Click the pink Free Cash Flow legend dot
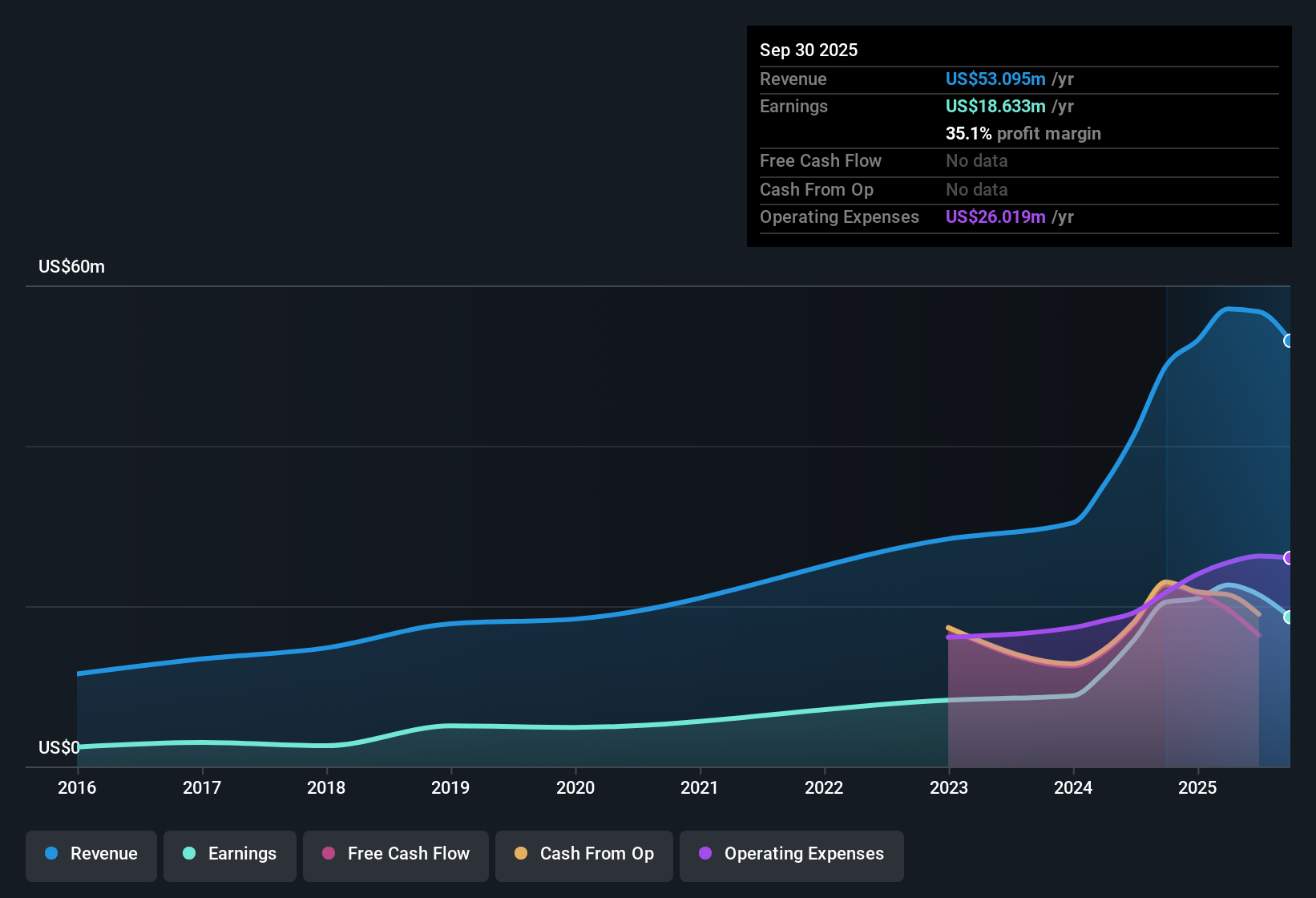The width and height of the screenshot is (1316, 898). [x=328, y=854]
